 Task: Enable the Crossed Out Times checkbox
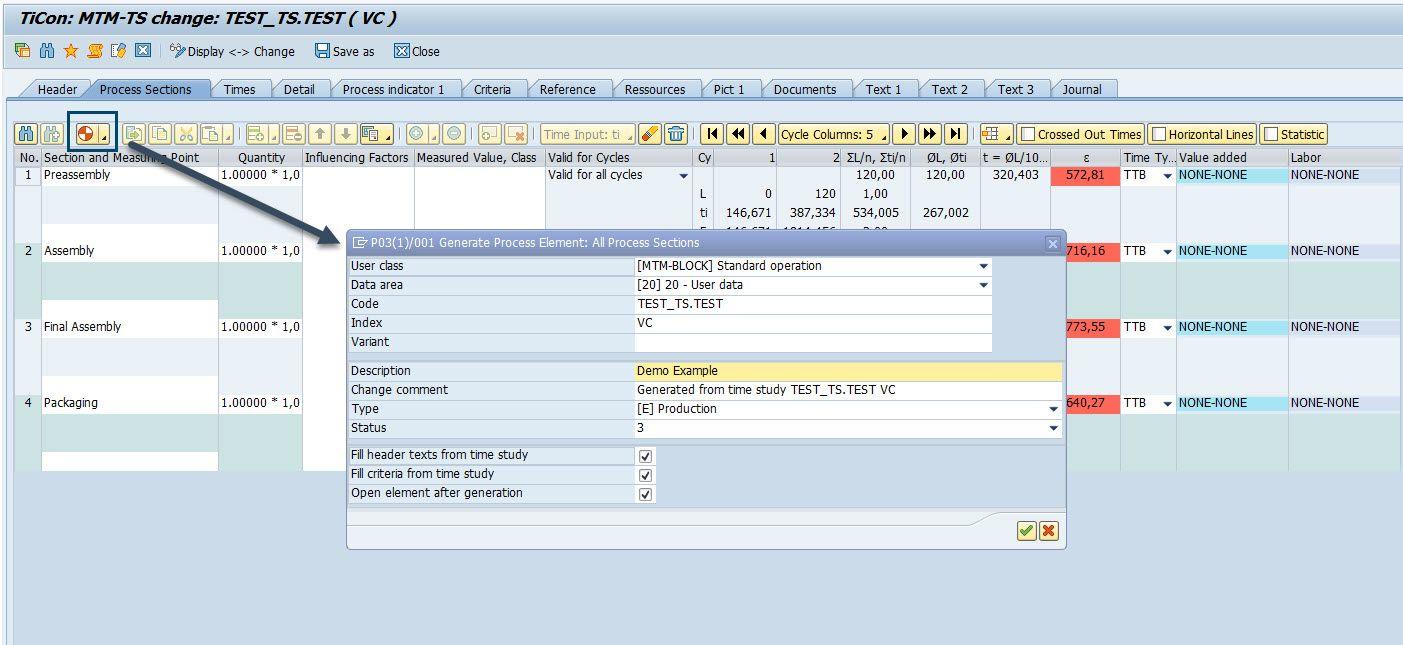click(x=1028, y=135)
